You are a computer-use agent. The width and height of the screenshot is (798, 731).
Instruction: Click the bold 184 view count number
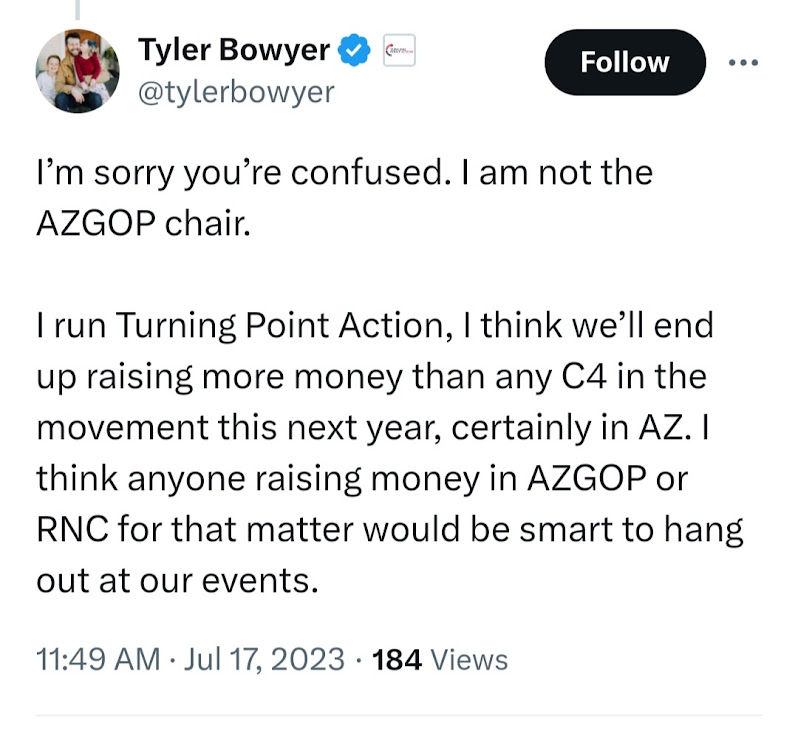(x=396, y=660)
